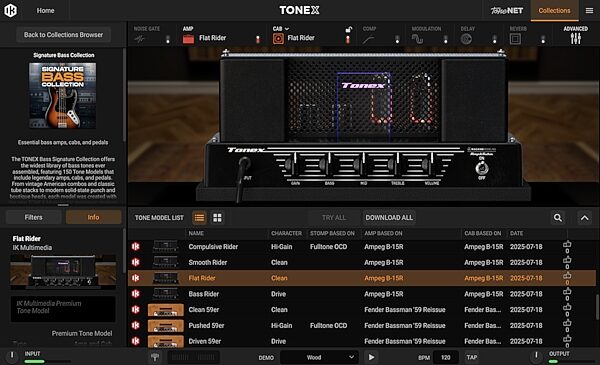Click the Driven 59er tone model name
600x365 pixels.
[205, 341]
